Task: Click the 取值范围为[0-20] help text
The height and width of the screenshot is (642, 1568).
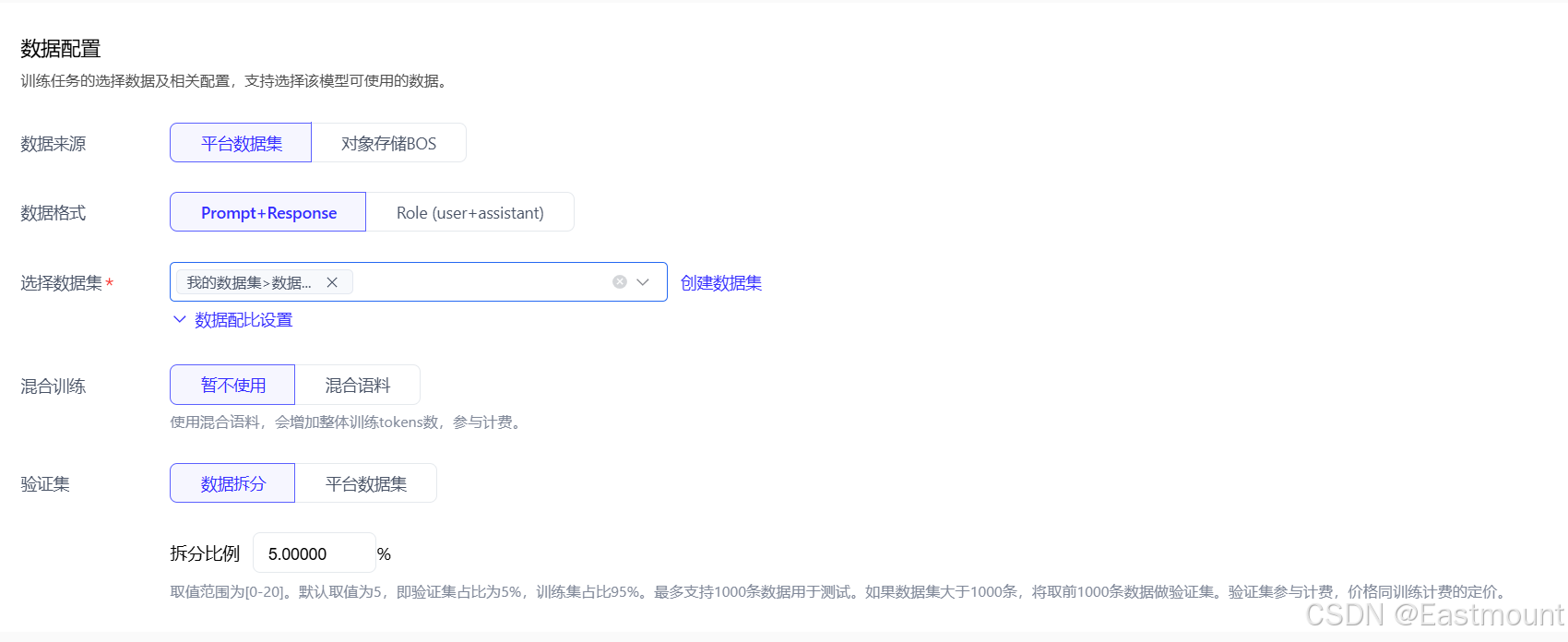Action: pyautogui.click(x=841, y=592)
